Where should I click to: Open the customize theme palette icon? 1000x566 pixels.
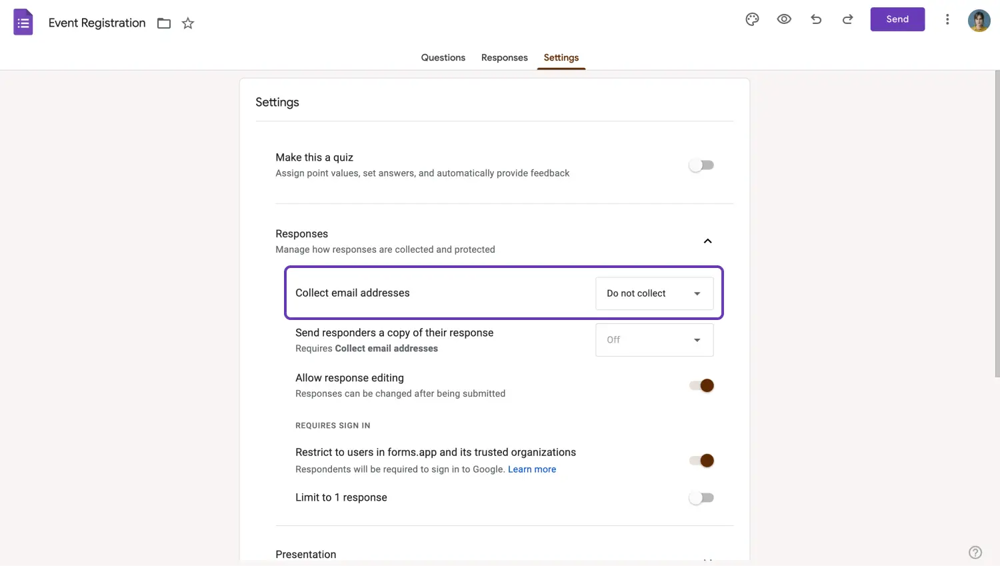tap(752, 19)
